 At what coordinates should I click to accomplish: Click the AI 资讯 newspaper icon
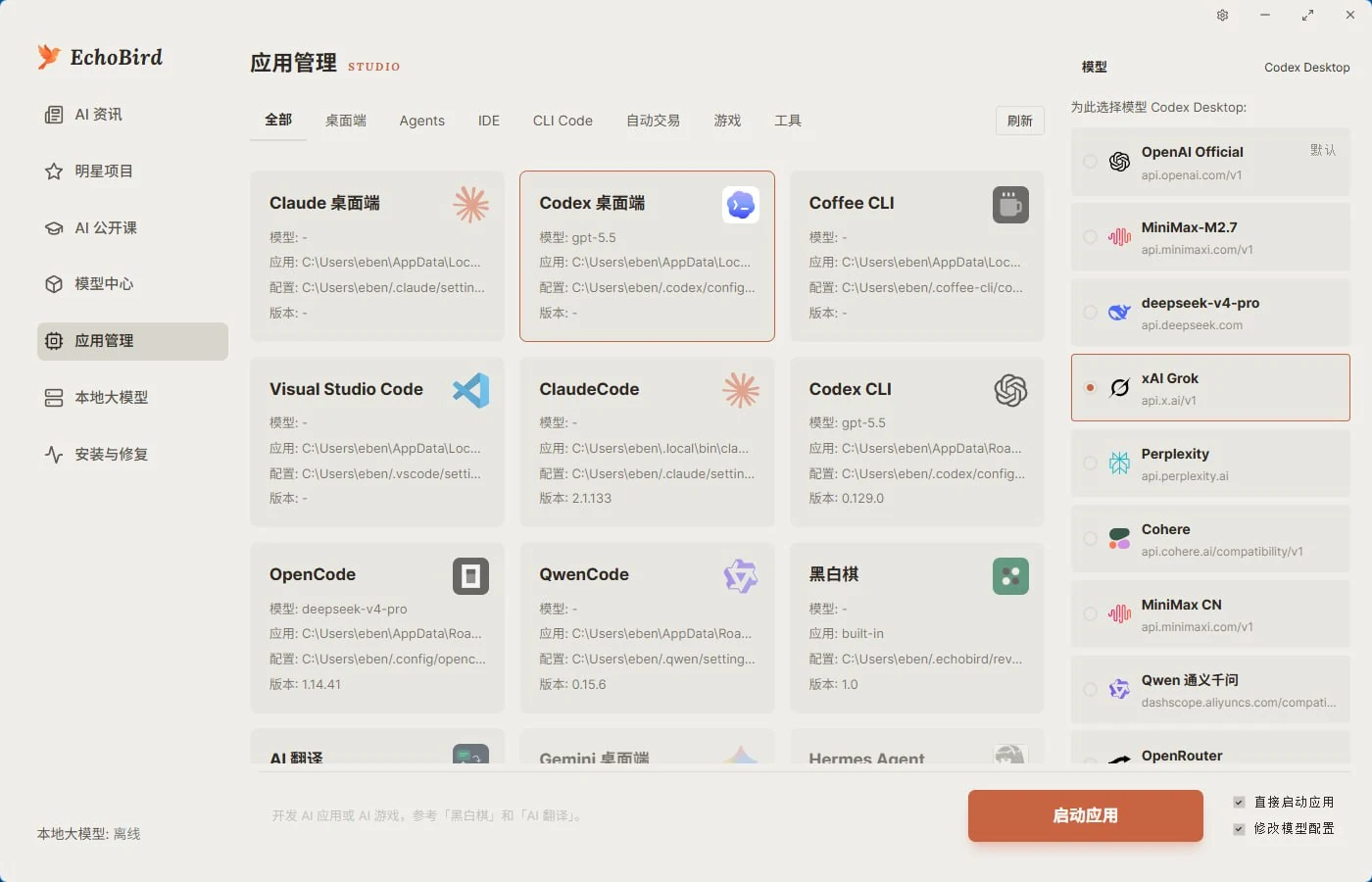(54, 115)
